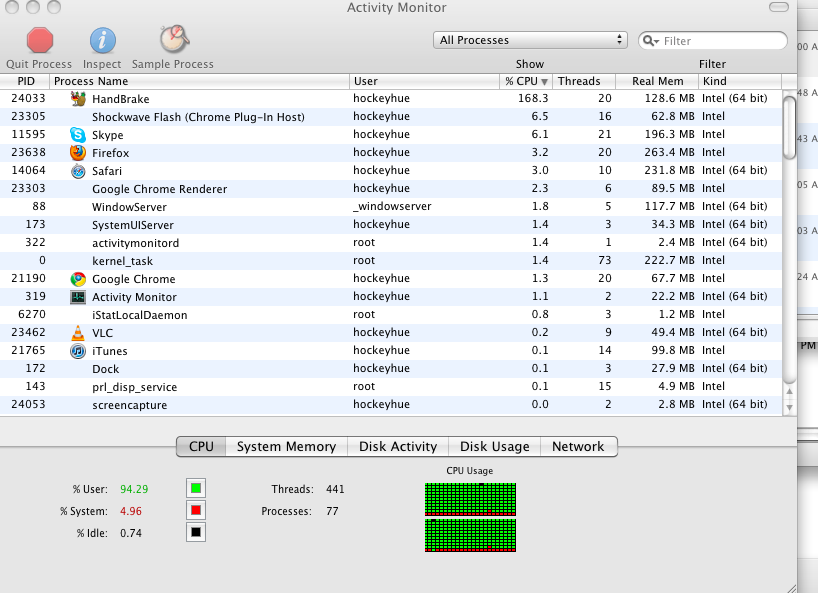Toggle sort order on % CPU column
This screenshot has width=818, height=593.
click(x=526, y=81)
